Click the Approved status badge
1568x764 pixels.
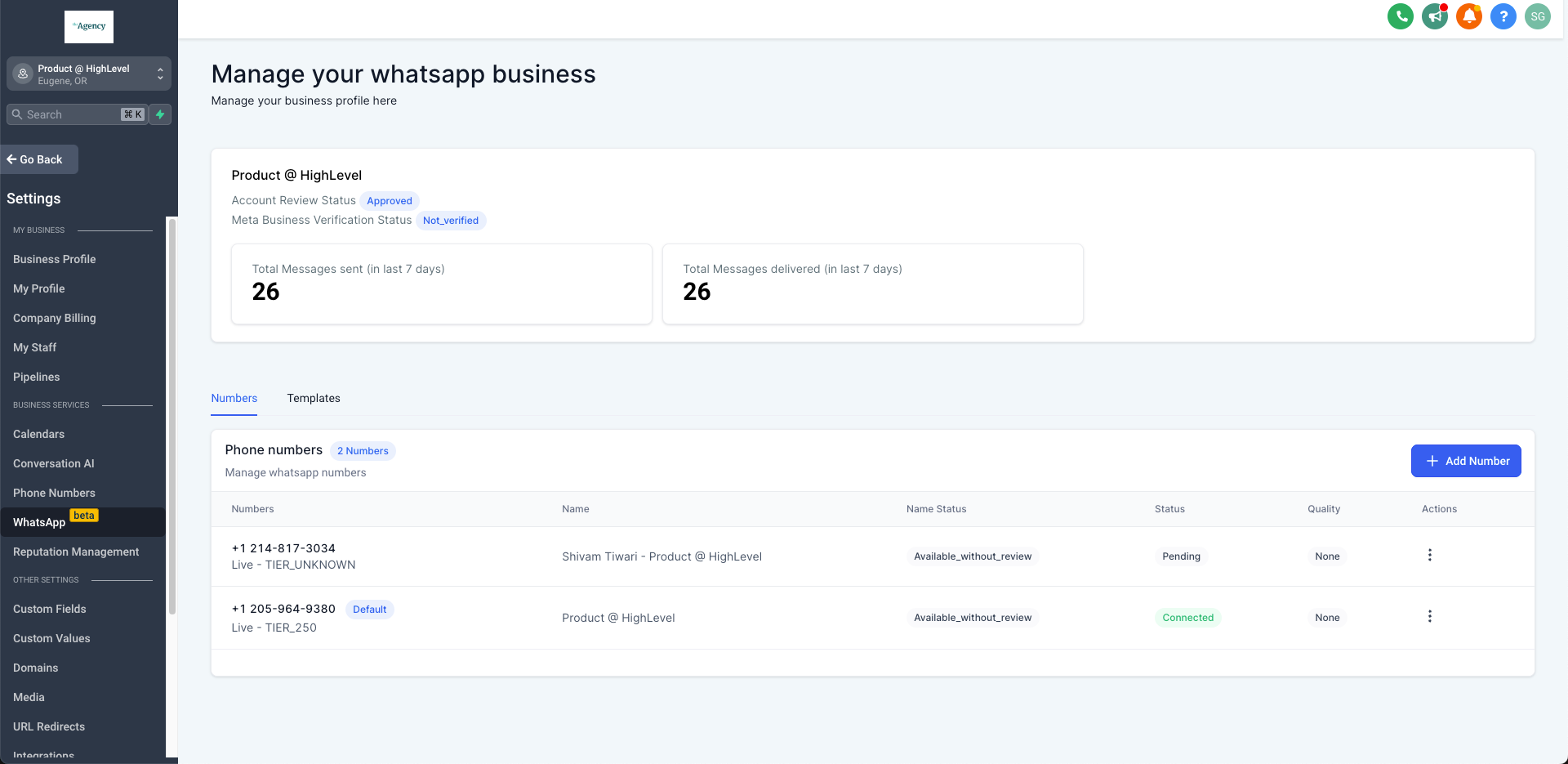390,201
